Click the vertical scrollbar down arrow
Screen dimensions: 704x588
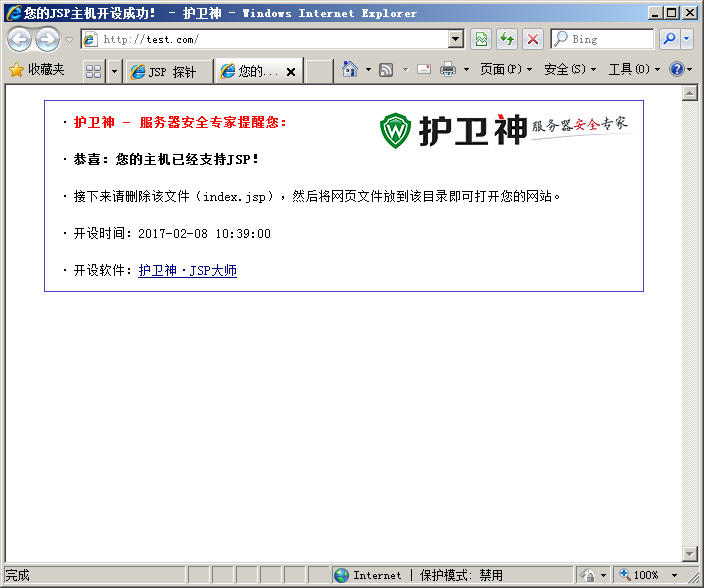click(x=689, y=553)
